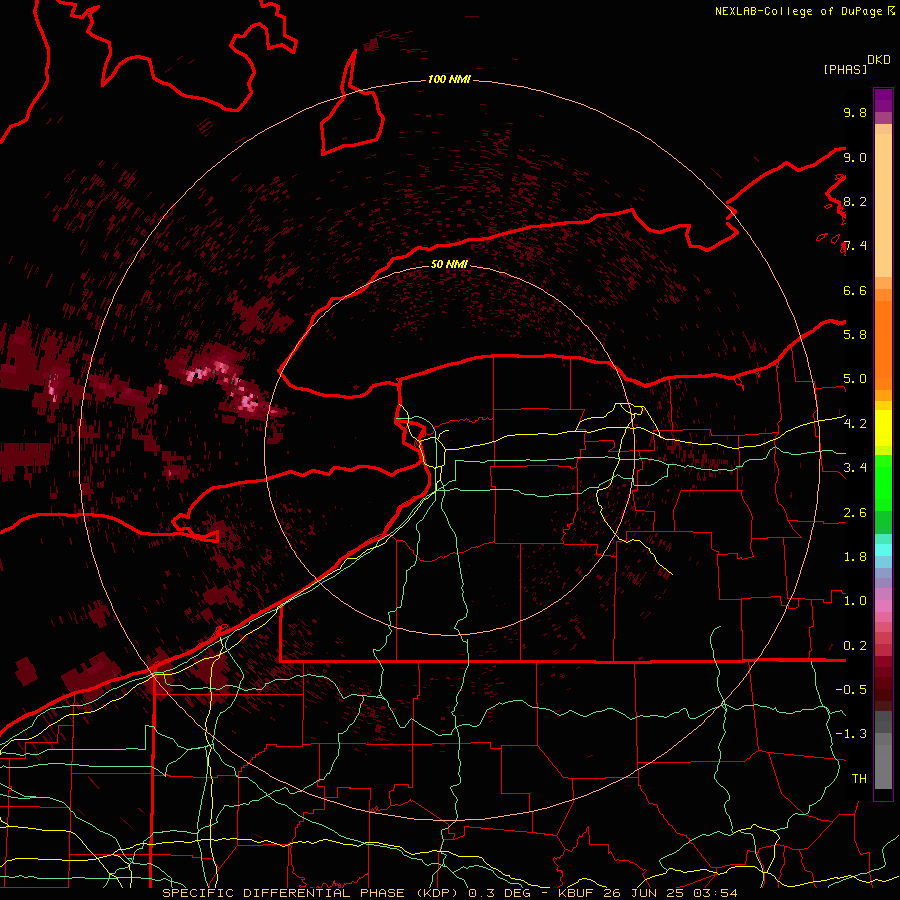Screen dimensions: 900x900
Task: Click the 5.0 scale value
Action: click(855, 379)
